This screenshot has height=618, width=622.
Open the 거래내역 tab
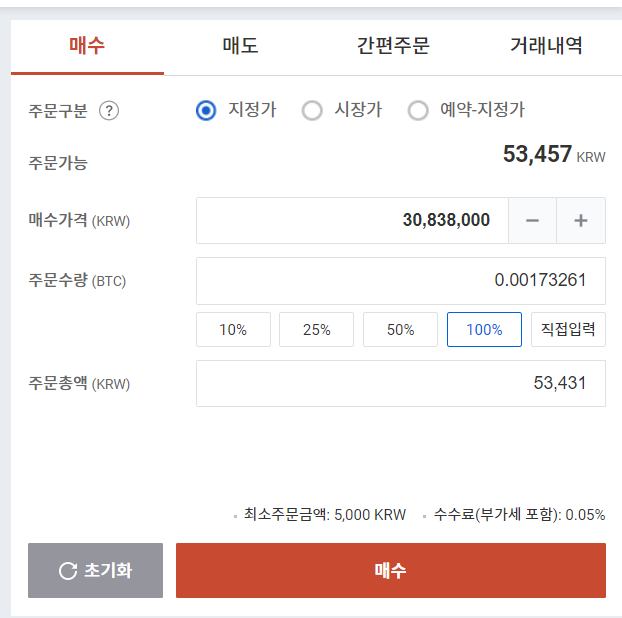546,46
